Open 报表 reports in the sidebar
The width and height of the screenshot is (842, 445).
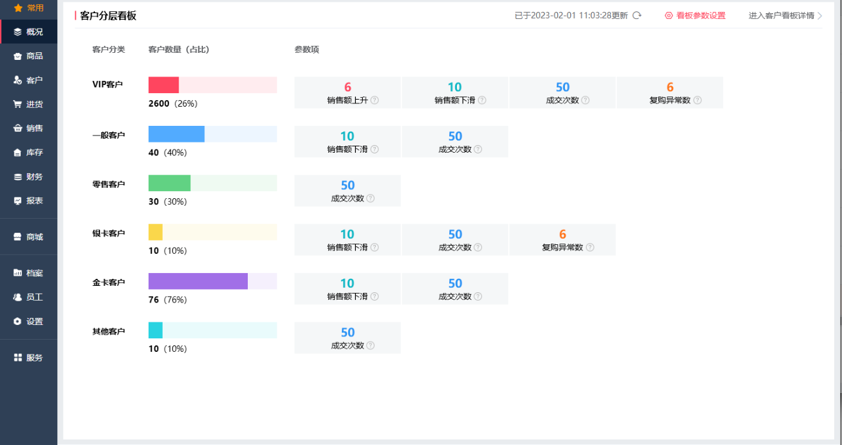(28, 201)
